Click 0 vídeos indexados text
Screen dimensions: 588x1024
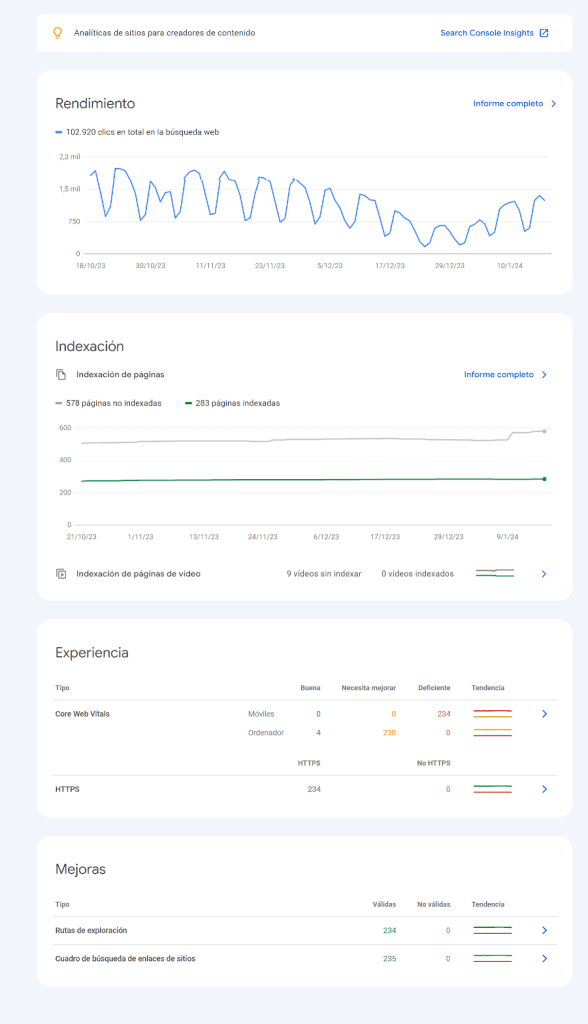[417, 573]
